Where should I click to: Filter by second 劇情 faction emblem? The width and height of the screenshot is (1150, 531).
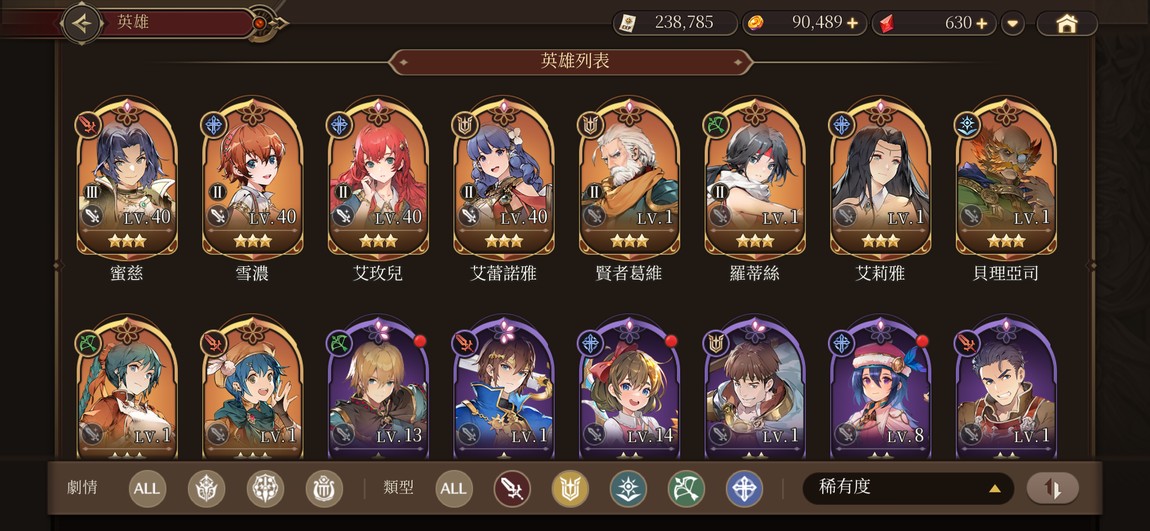tap(265, 489)
